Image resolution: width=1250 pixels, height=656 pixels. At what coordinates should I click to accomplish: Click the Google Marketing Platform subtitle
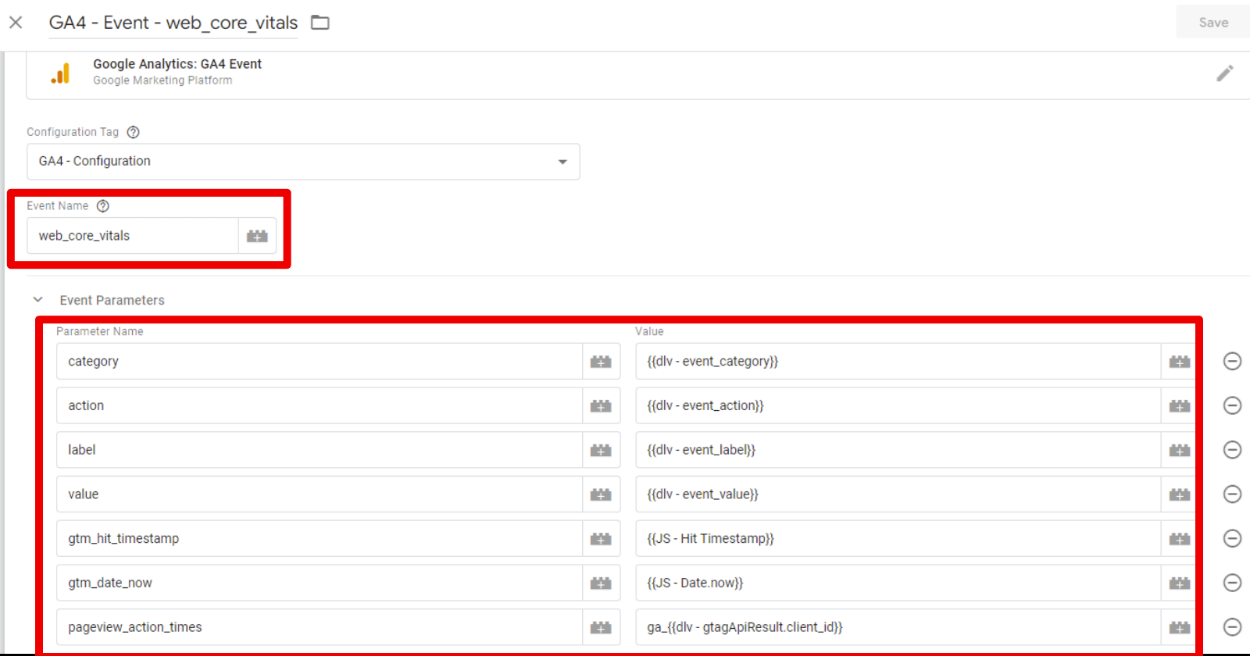coord(163,80)
